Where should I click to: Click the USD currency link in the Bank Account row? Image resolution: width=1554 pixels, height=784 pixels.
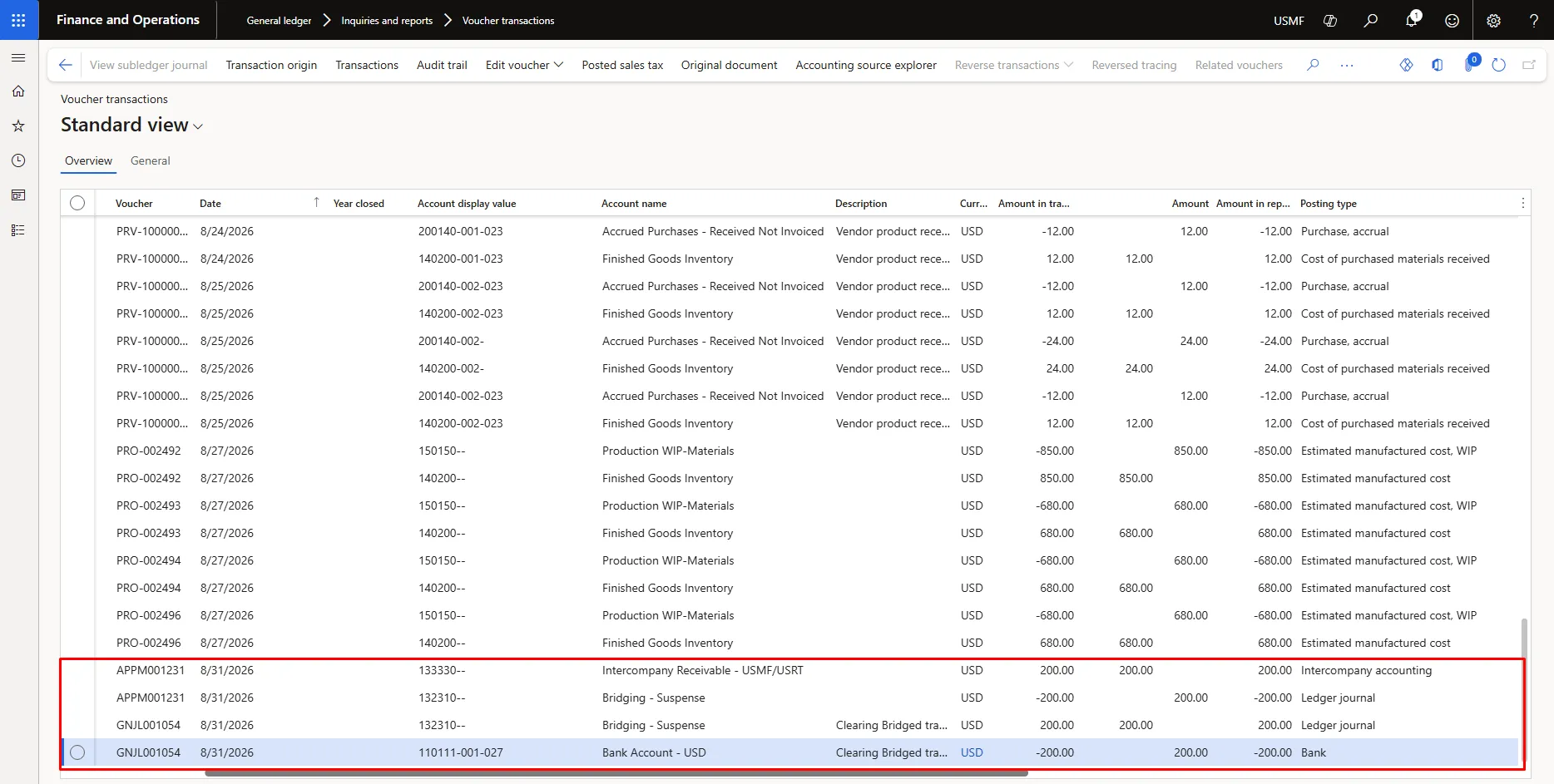(x=972, y=752)
